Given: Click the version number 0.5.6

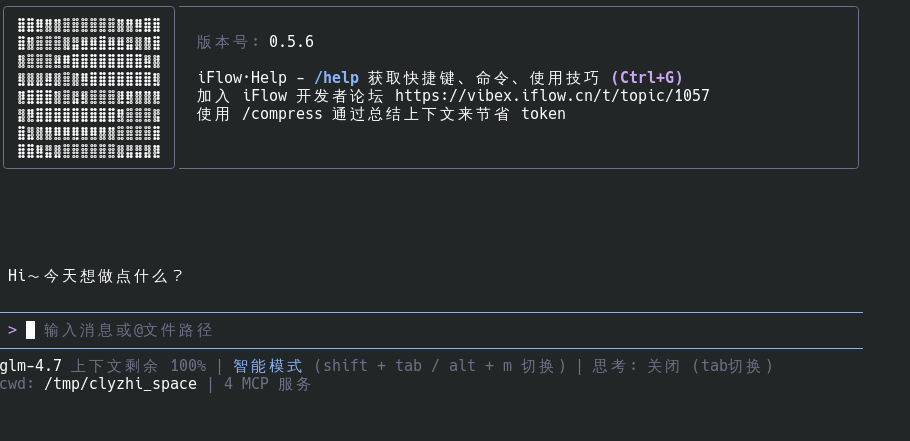Looking at the screenshot, I should pyautogui.click(x=291, y=42).
